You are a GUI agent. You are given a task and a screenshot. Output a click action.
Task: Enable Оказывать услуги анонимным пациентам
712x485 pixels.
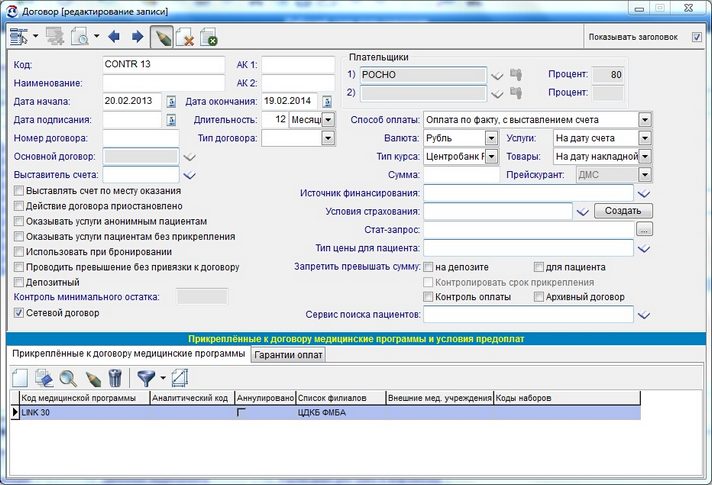(19, 222)
